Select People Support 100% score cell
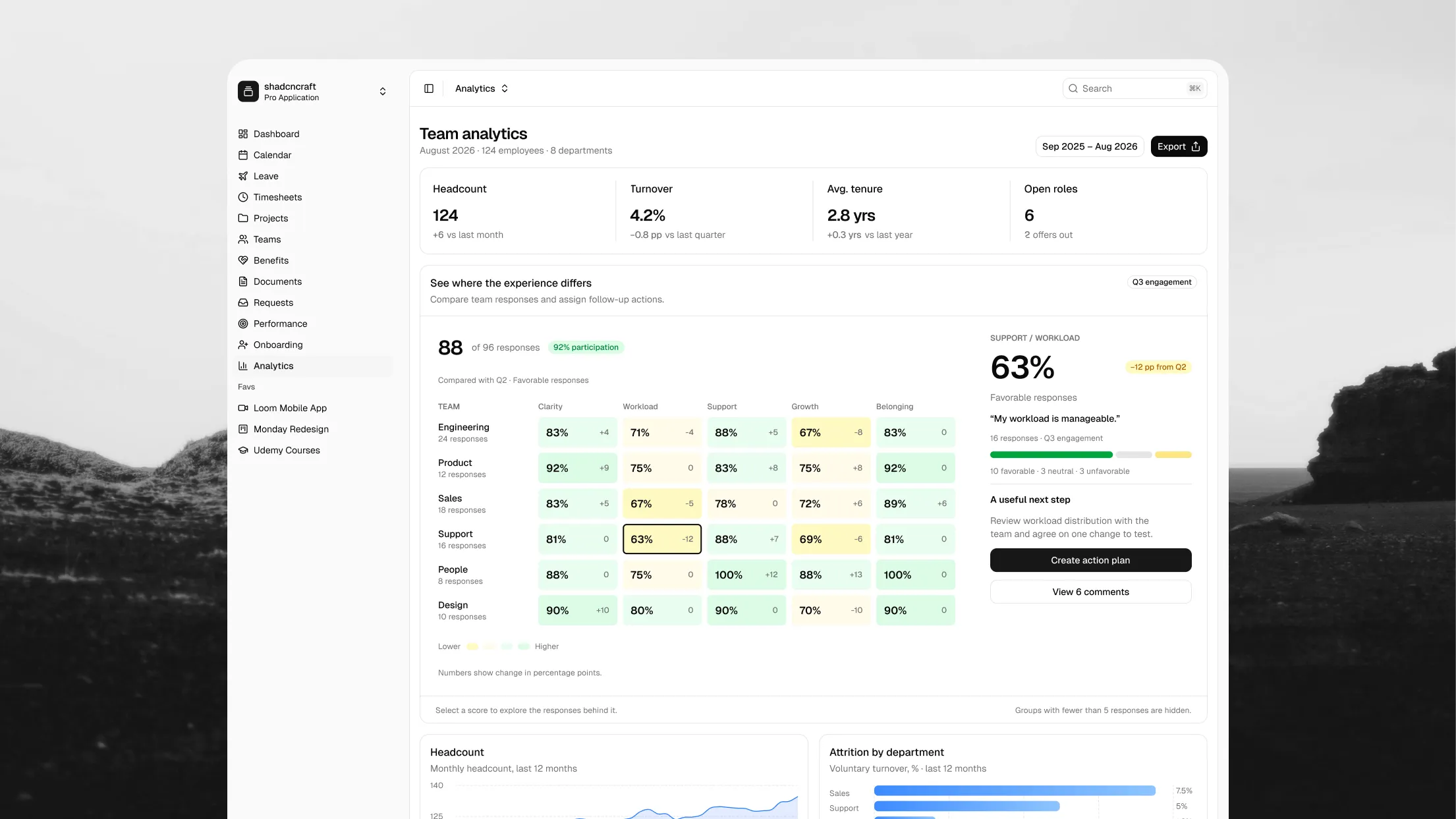 pos(746,575)
